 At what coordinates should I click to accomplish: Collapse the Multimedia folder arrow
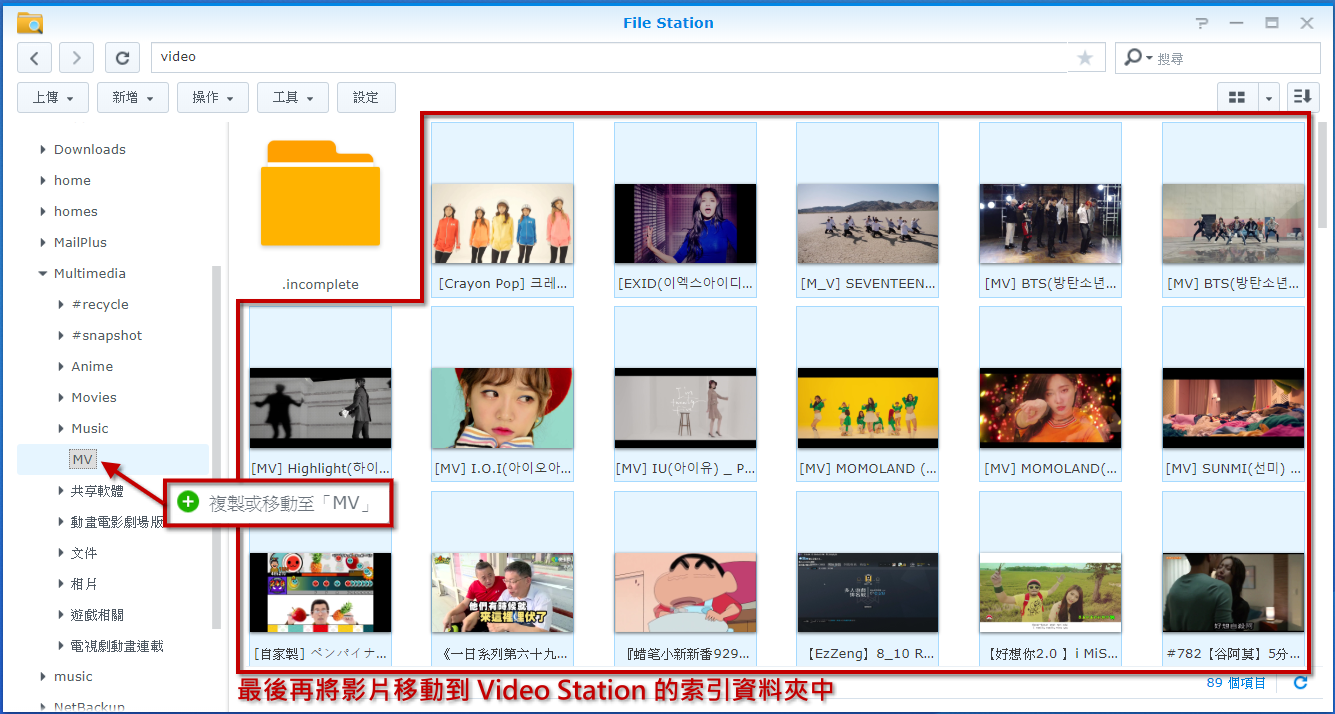43,274
